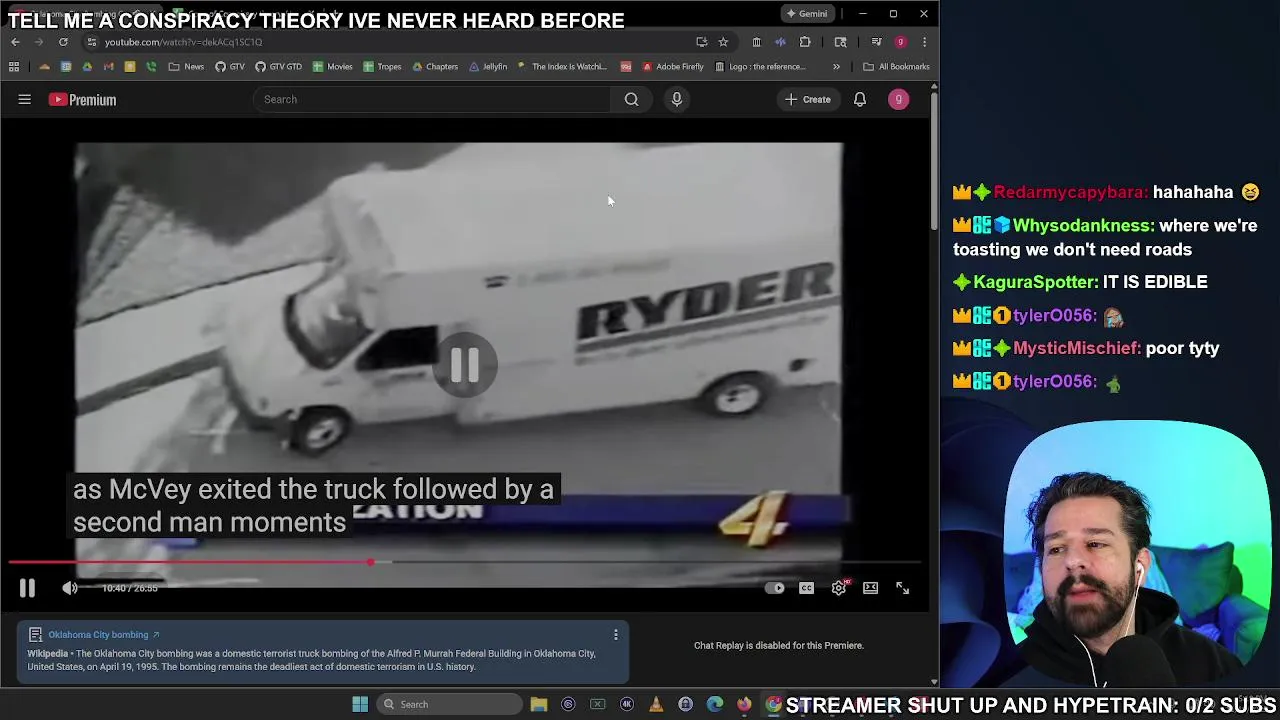1280x720 pixels.
Task: Start voice search with microphone icon
Action: tap(676, 99)
